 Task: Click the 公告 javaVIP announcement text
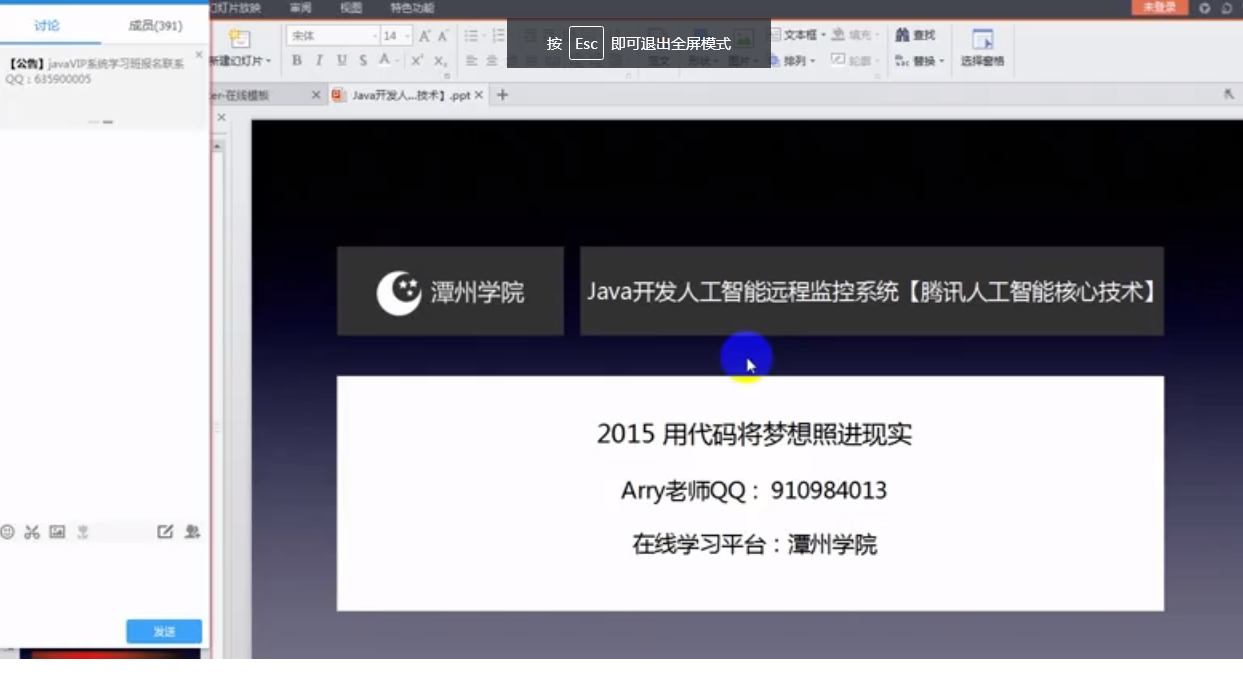pyautogui.click(x=95, y=71)
